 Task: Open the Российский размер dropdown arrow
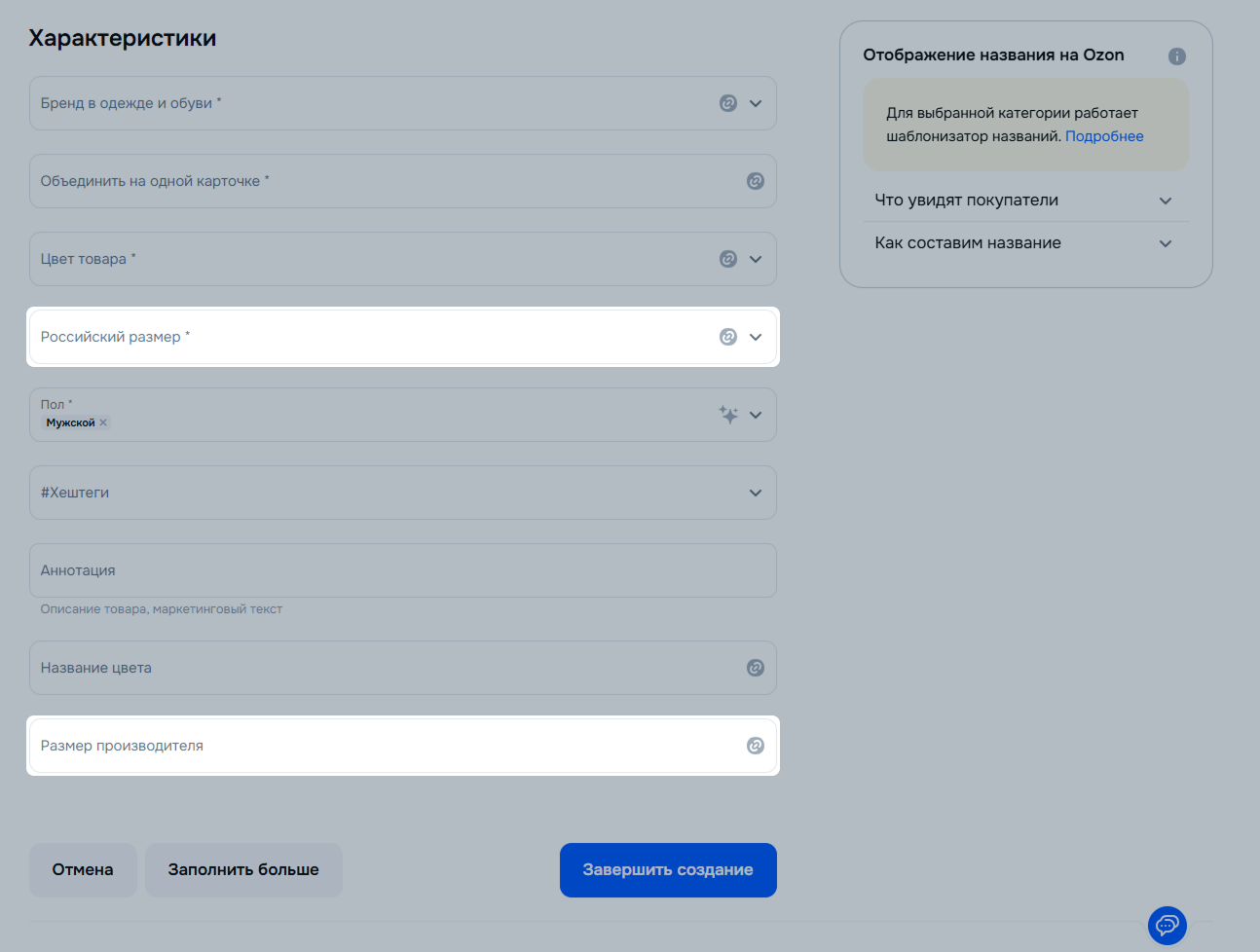pyautogui.click(x=756, y=337)
